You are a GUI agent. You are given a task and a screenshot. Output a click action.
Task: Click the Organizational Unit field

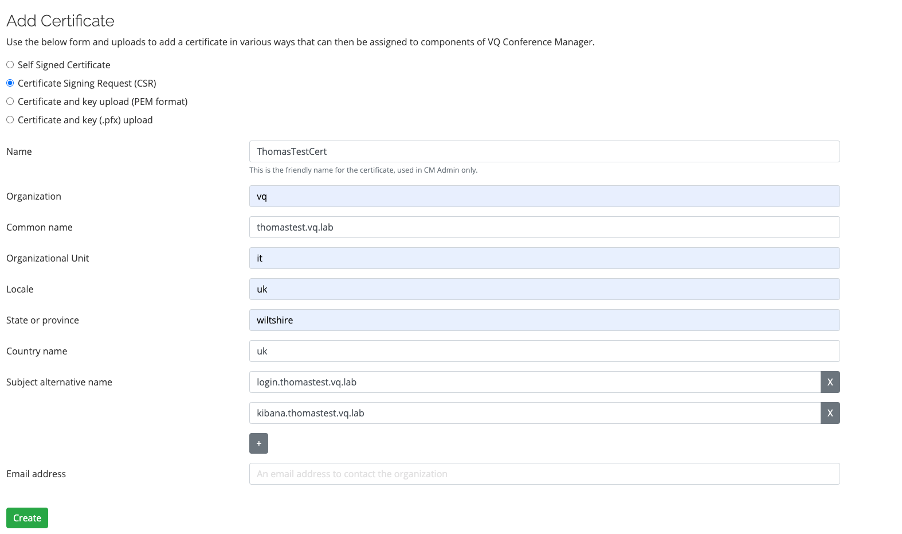[x=544, y=258]
